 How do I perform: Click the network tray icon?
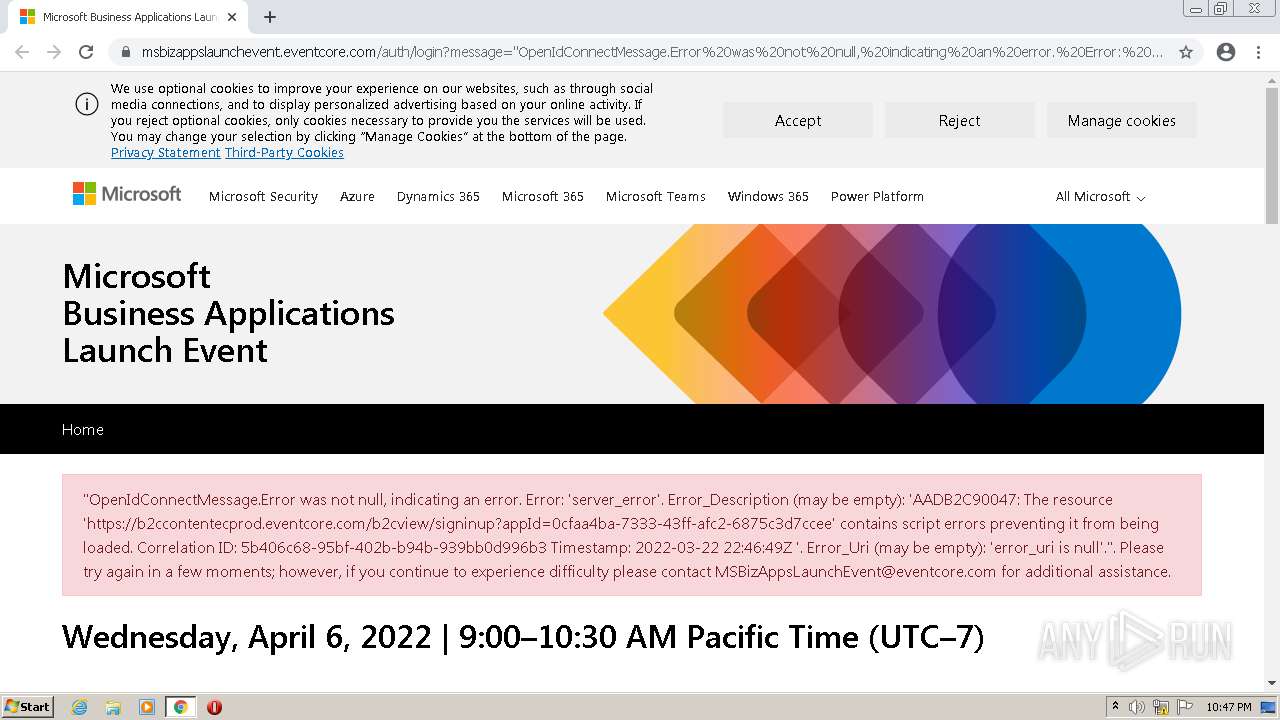[1161, 707]
